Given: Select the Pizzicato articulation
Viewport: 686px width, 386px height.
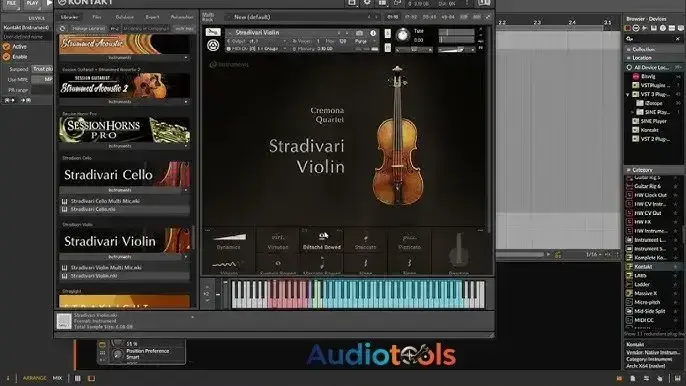Looking at the screenshot, I should point(409,242).
